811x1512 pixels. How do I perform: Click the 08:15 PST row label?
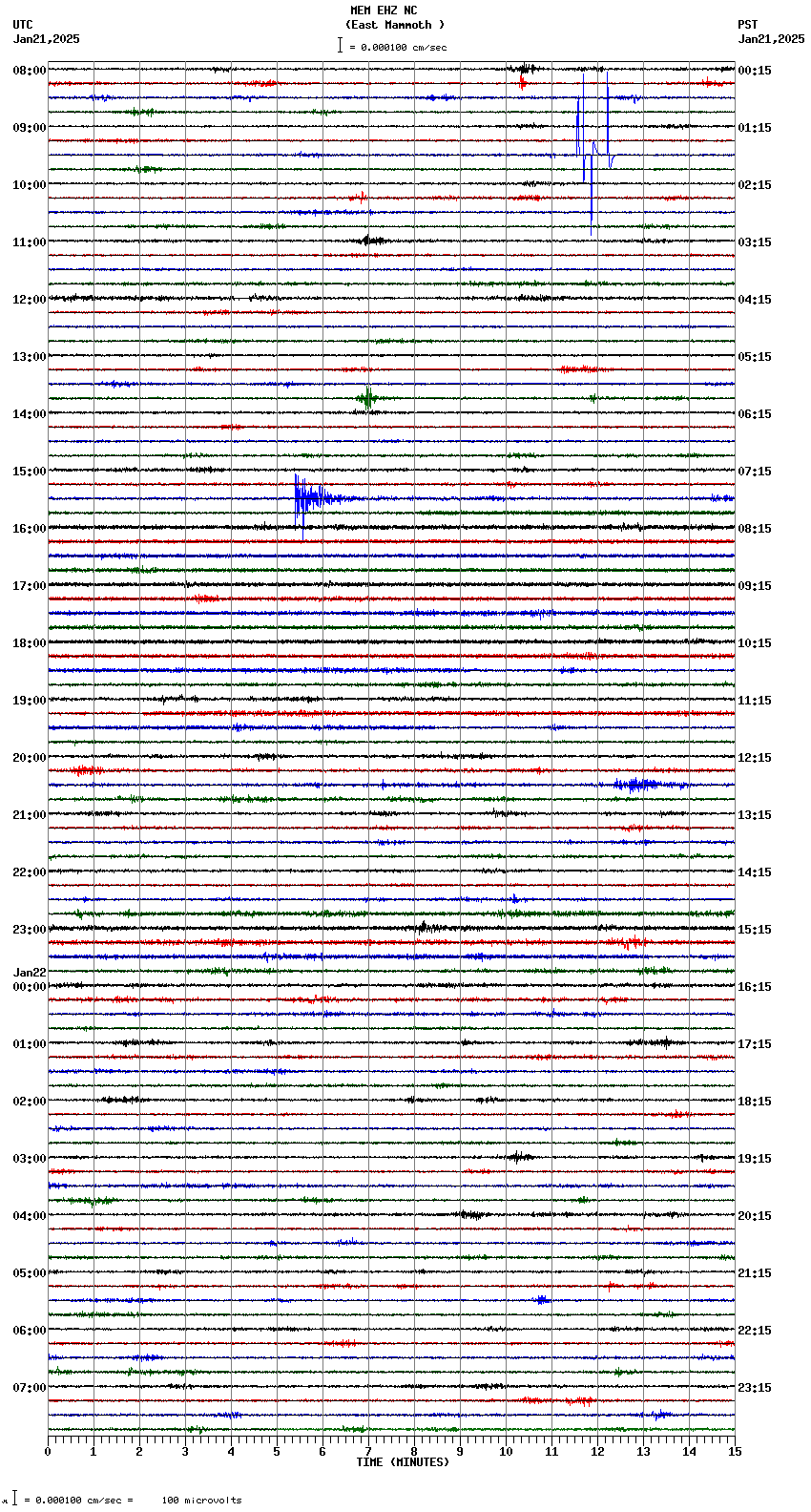[755, 529]
